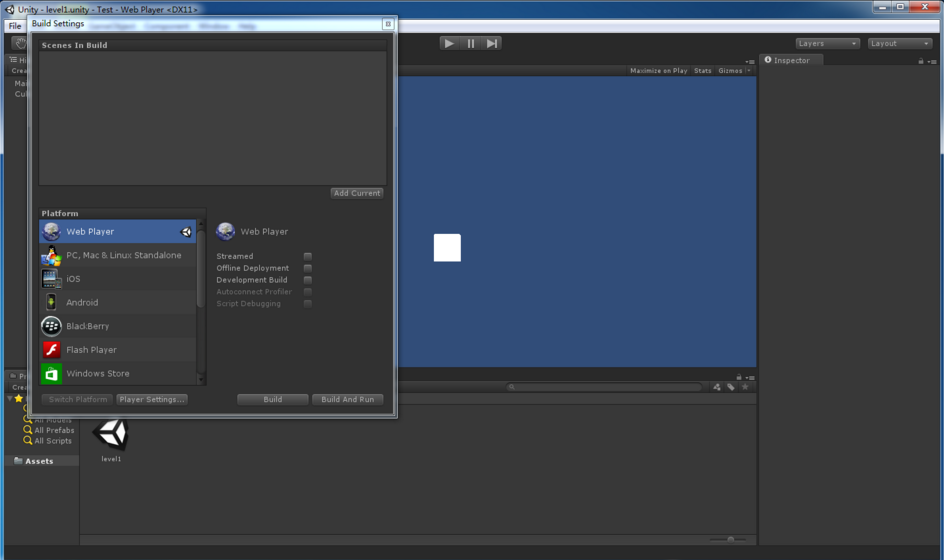The width and height of the screenshot is (944, 560).
Task: Toggle the Script Debugging checkbox
Action: (x=308, y=303)
